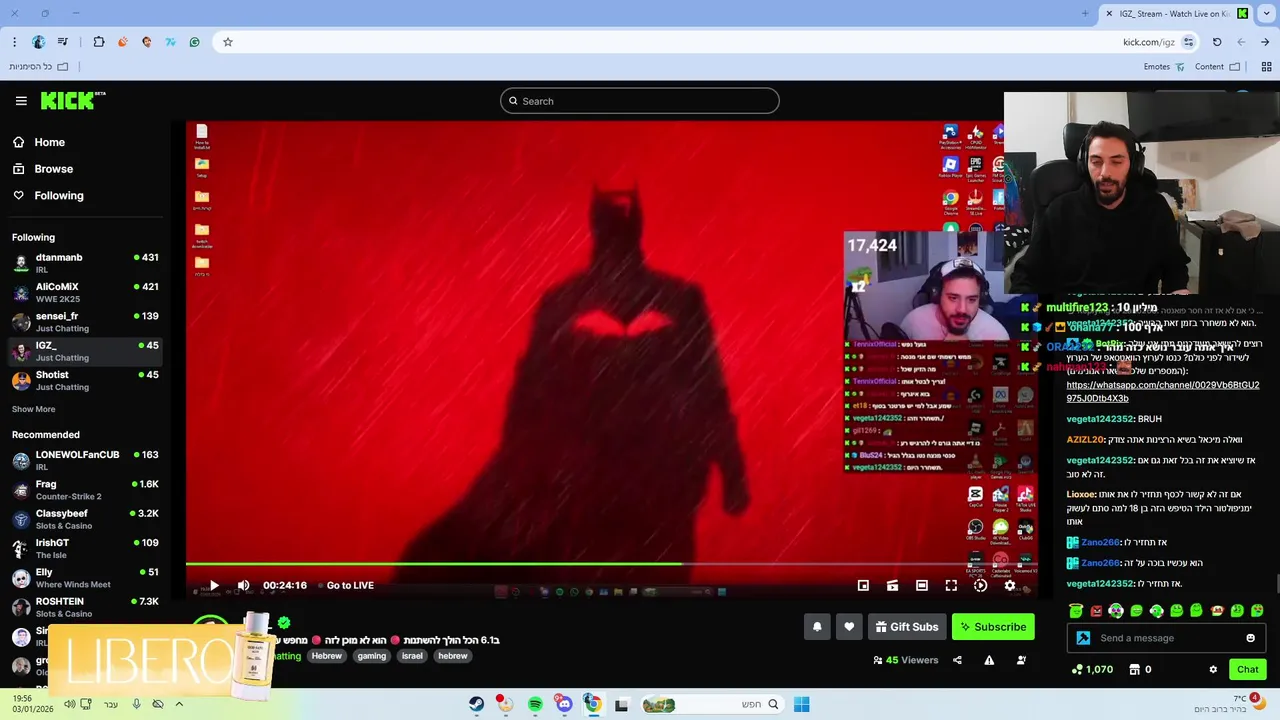Click the green Subscribe button

[993, 627]
